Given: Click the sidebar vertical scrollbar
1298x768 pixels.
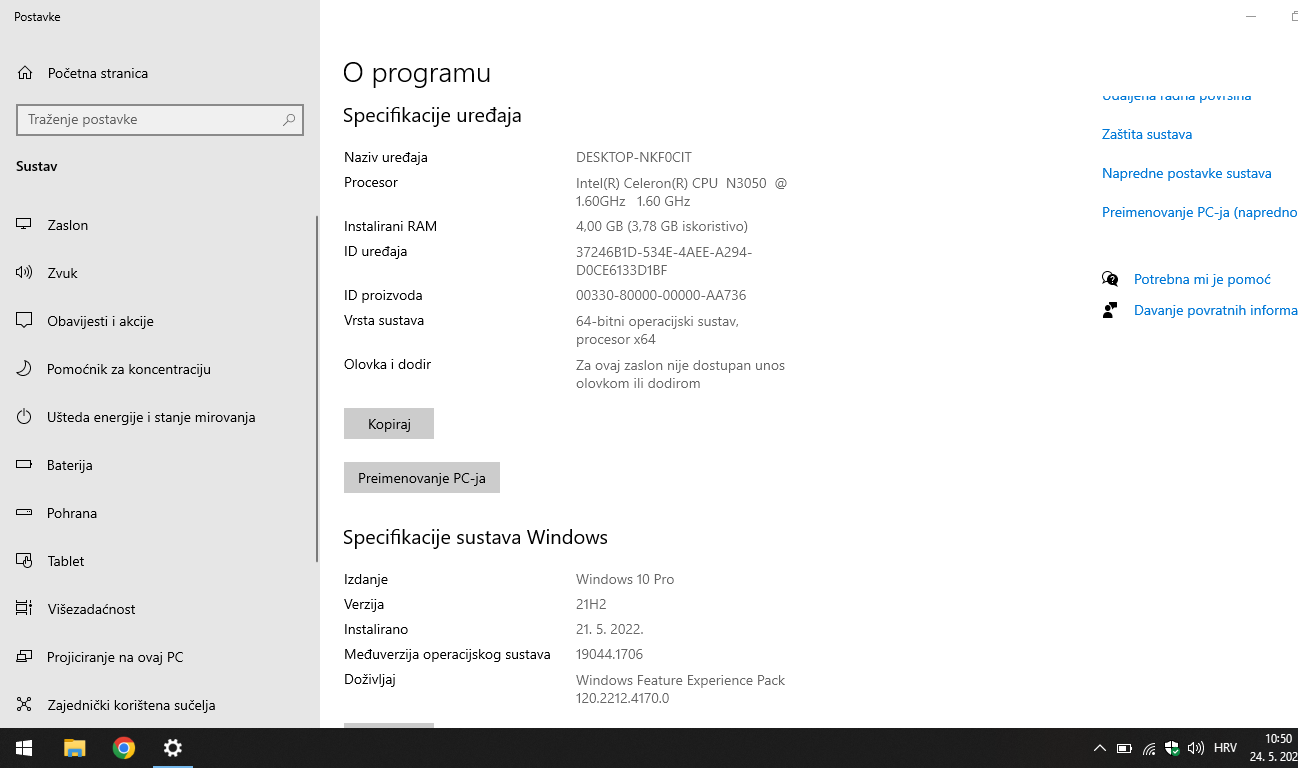Looking at the screenshot, I should pyautogui.click(x=317, y=388).
